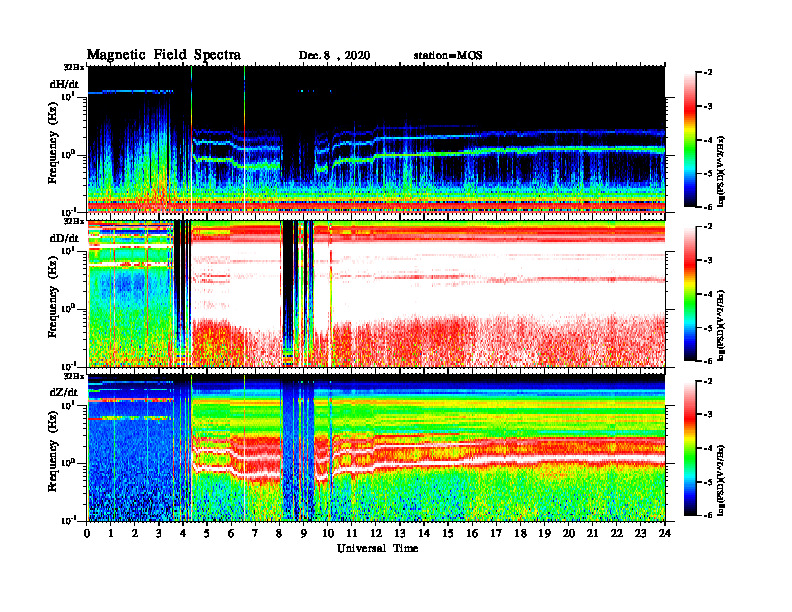Select the date text "Dec. 8, 2020"
The width and height of the screenshot is (792, 612).
tap(334, 56)
